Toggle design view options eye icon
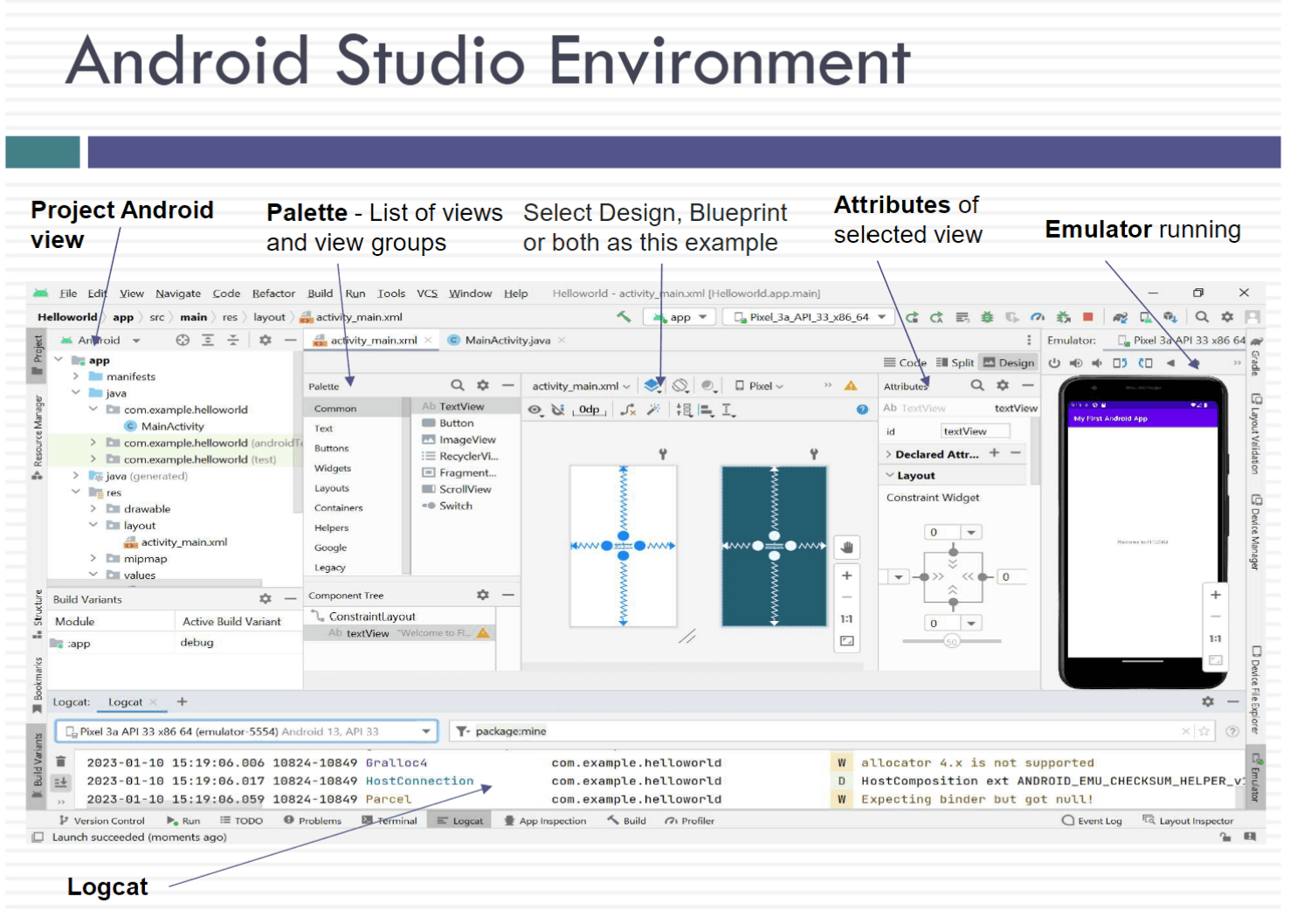Viewport: 1297px width, 924px height. click(535, 410)
